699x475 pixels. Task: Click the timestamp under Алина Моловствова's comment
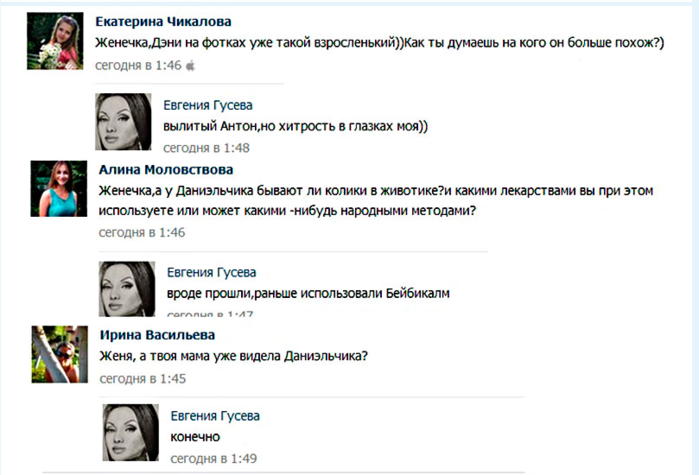[141, 232]
